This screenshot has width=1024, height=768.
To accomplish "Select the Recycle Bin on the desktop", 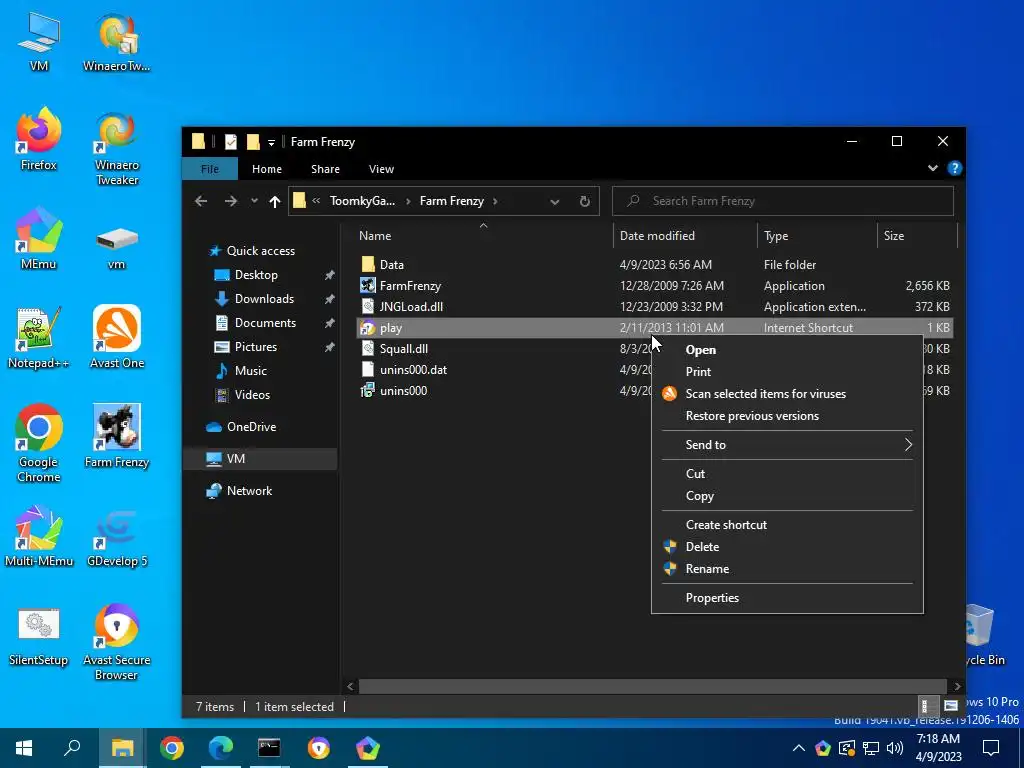I will [983, 635].
